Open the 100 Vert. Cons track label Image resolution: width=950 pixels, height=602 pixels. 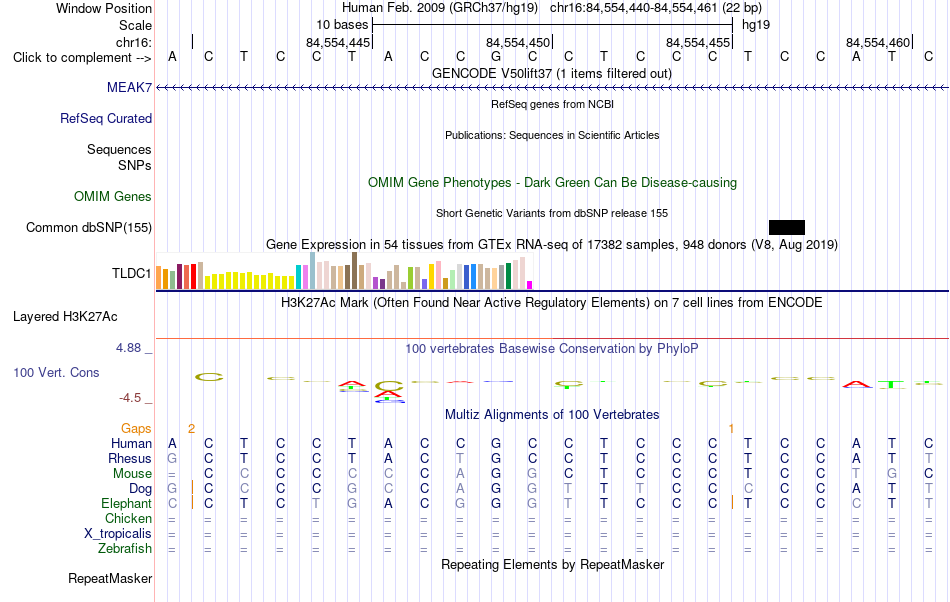click(x=56, y=372)
